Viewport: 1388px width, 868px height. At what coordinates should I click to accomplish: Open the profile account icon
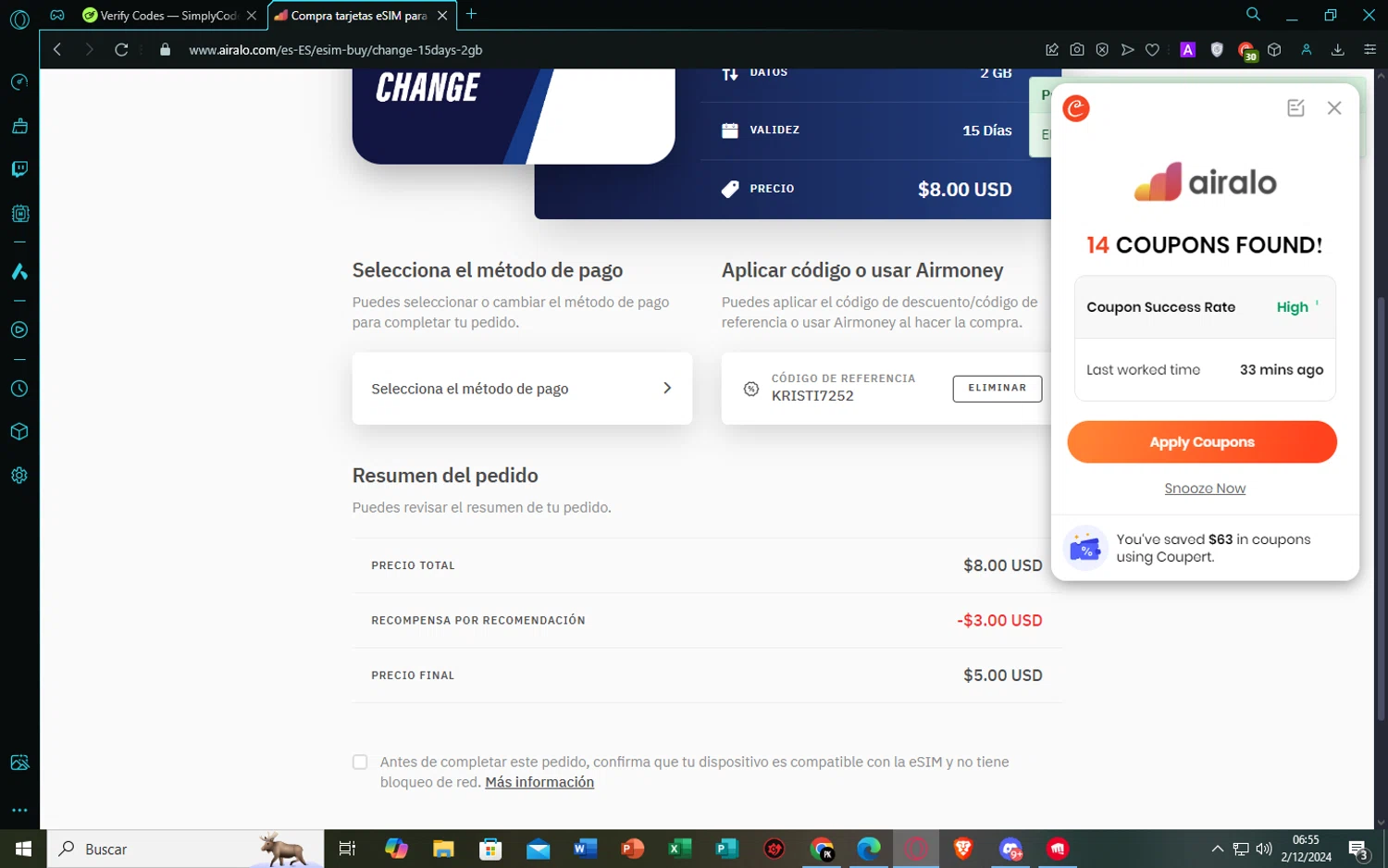(x=1307, y=50)
